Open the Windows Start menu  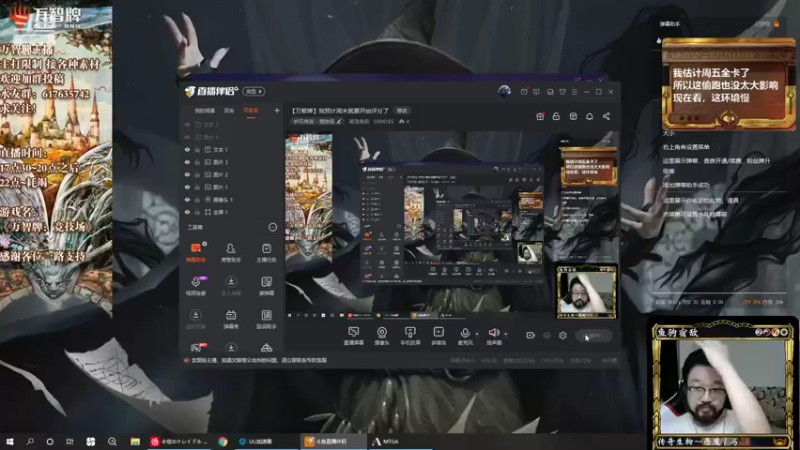[10, 441]
